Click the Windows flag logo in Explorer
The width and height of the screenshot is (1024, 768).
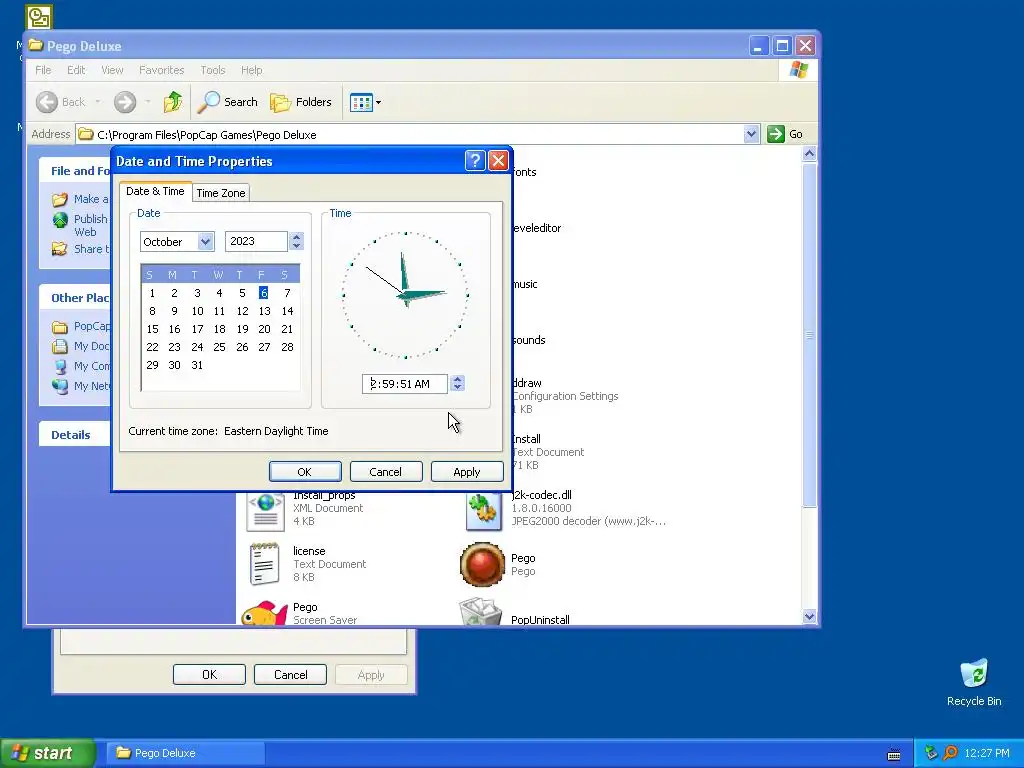(799, 69)
